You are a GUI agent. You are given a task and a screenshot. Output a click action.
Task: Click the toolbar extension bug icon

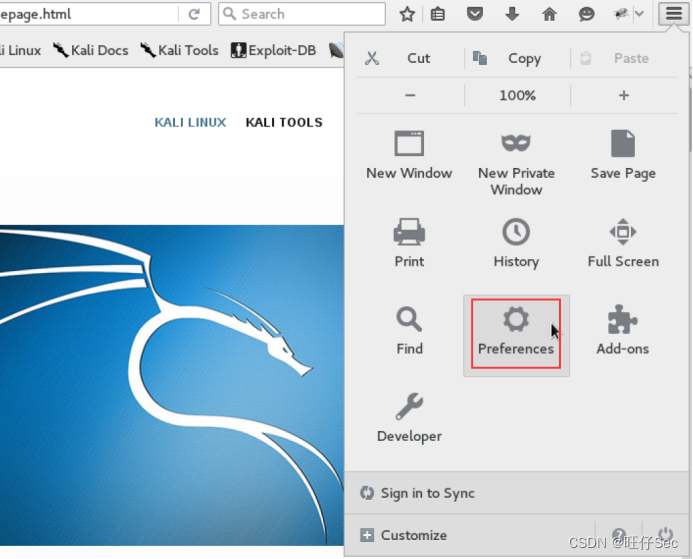pos(621,15)
